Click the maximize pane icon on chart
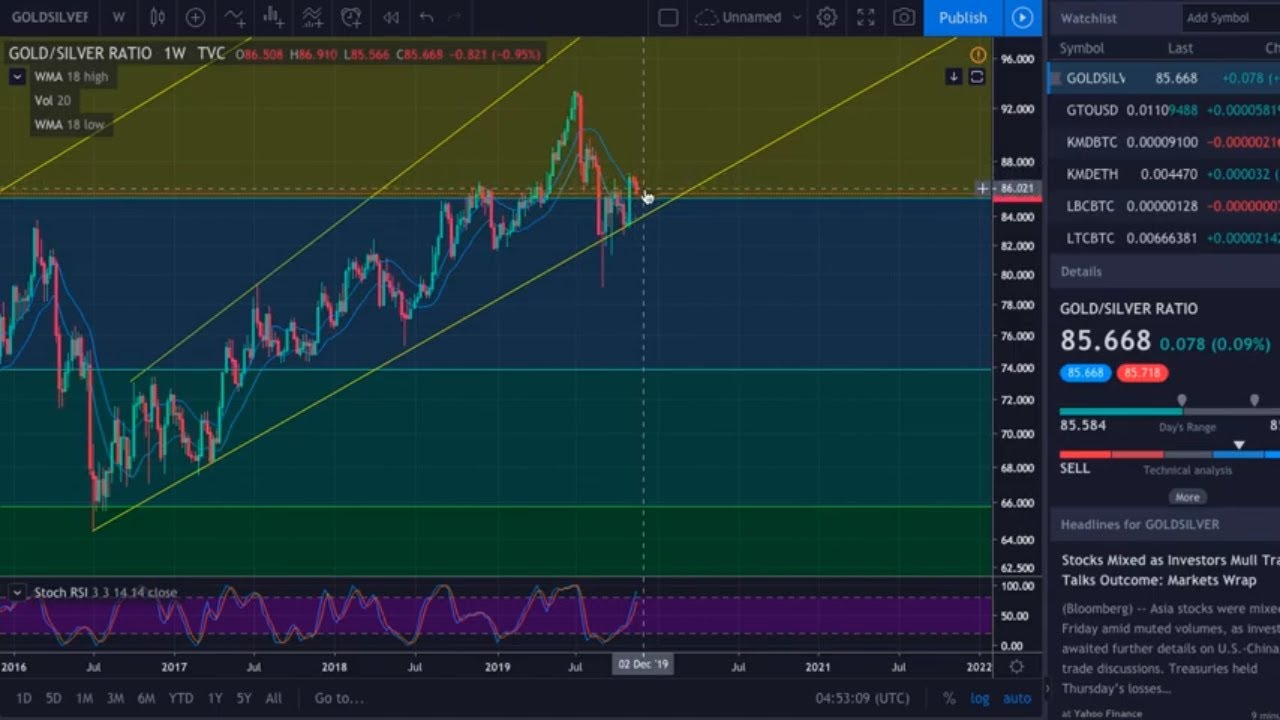The height and width of the screenshot is (720, 1280). tap(977, 77)
